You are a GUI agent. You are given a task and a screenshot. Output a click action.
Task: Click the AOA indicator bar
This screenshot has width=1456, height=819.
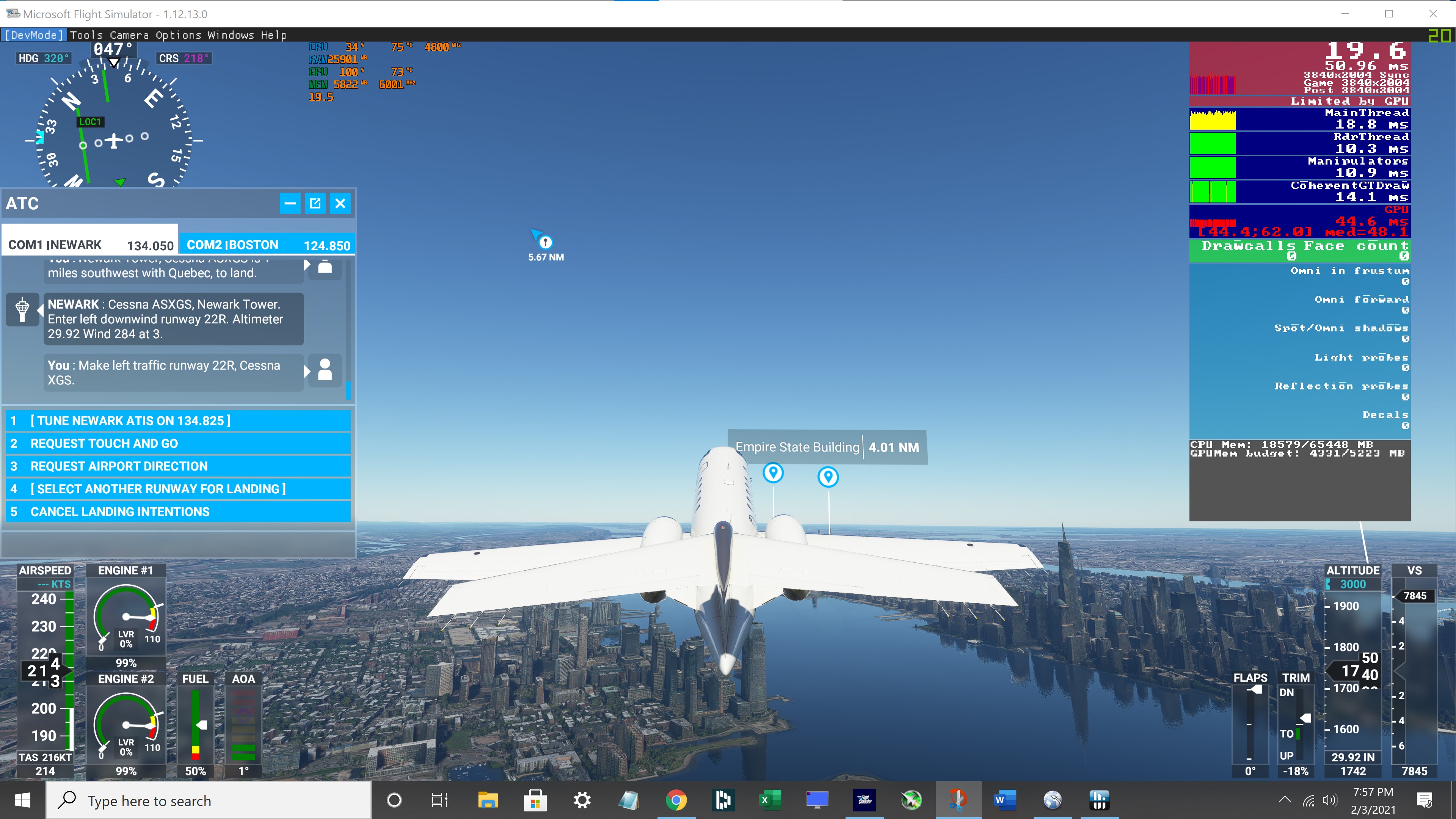coord(243,725)
